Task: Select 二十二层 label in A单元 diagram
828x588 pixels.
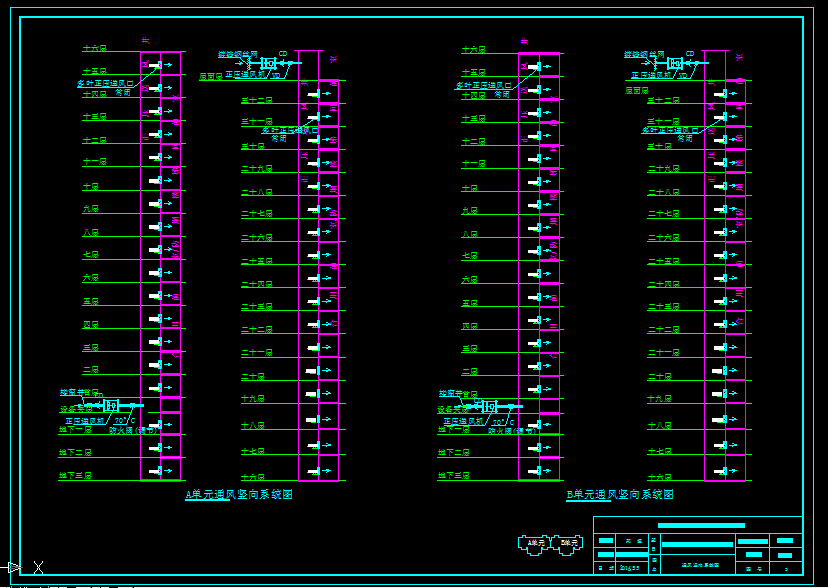Action: (257, 329)
